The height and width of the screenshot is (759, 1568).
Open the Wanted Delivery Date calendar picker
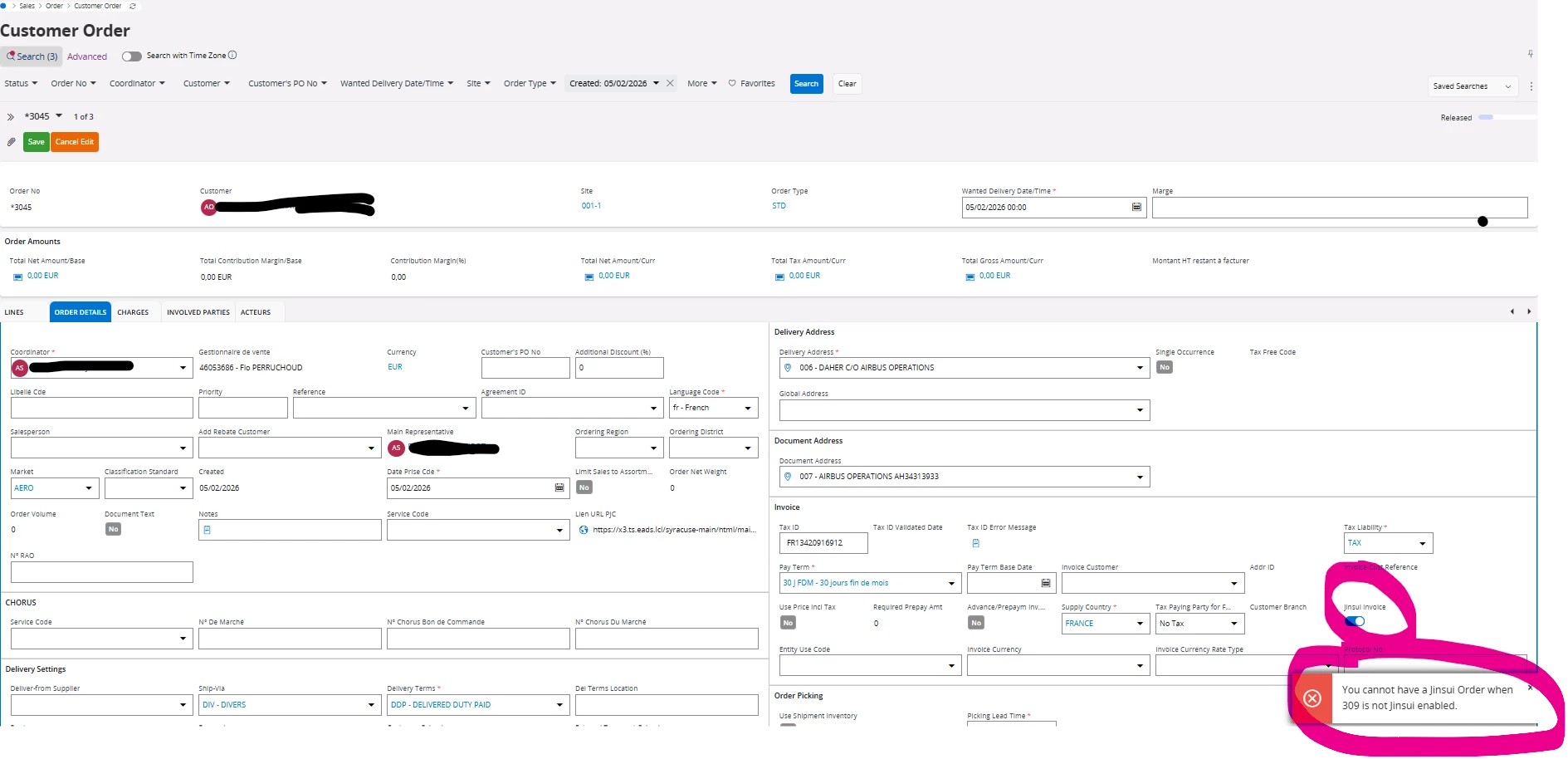click(1136, 207)
